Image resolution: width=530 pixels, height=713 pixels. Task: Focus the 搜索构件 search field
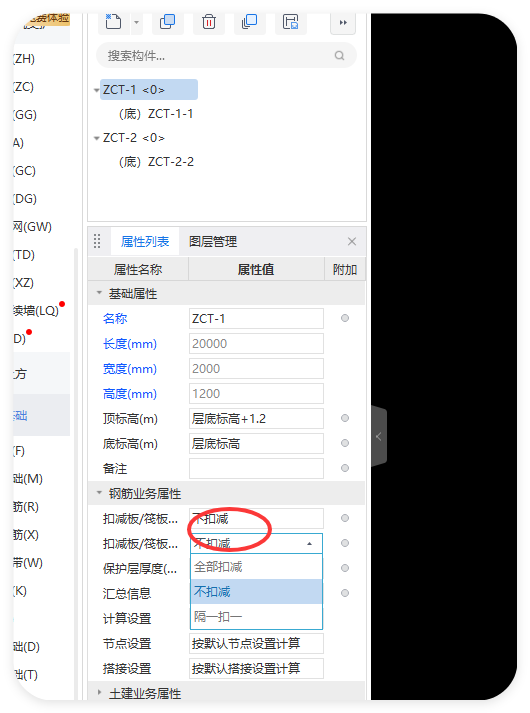click(x=226, y=55)
